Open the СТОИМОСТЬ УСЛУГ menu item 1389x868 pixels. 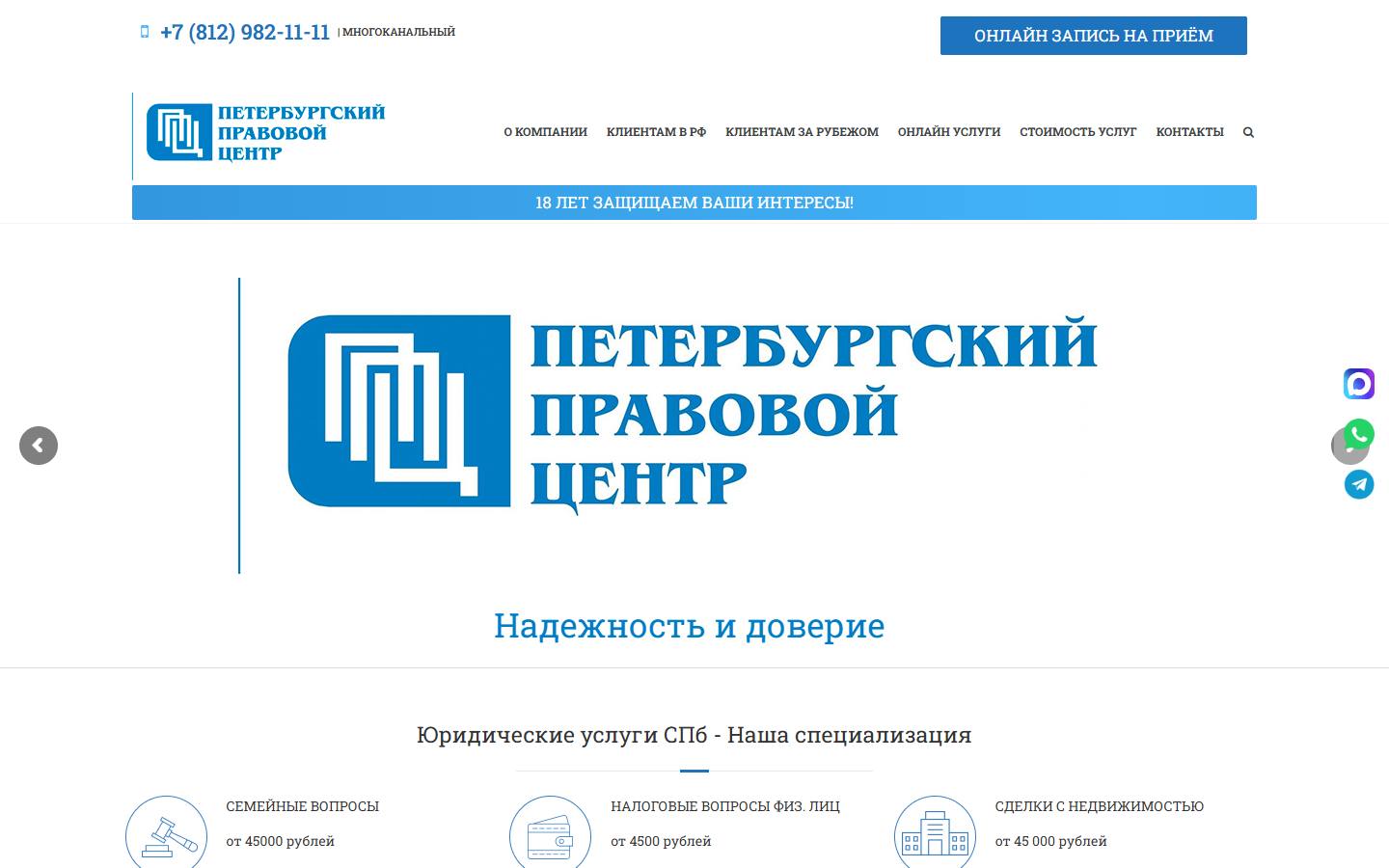point(1078,132)
